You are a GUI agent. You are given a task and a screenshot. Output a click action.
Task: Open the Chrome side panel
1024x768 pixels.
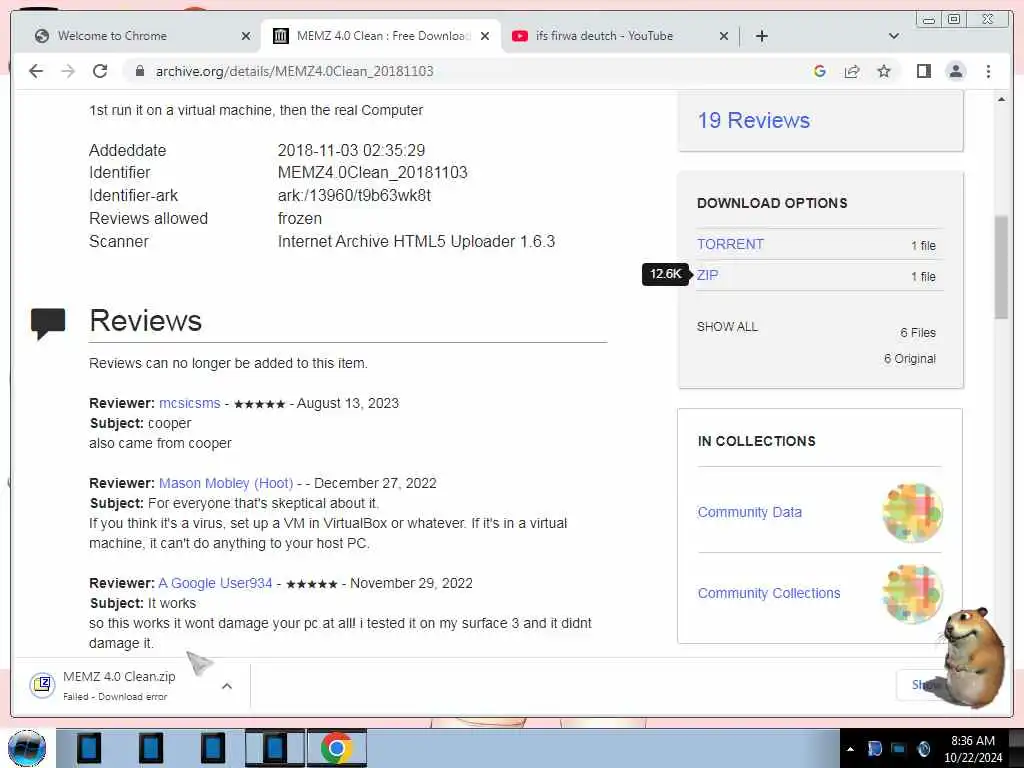pyautogui.click(x=923, y=71)
